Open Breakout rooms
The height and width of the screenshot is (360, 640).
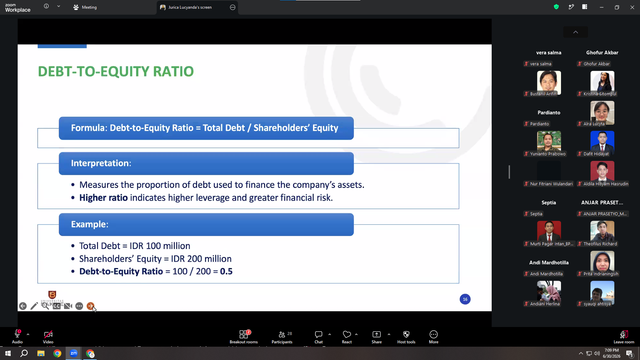point(244,337)
